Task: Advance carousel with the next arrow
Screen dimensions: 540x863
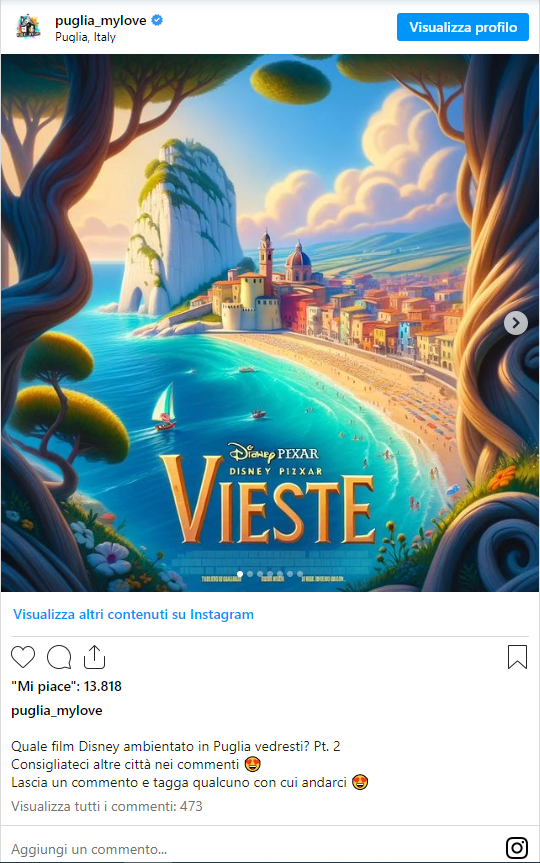Action: (516, 323)
